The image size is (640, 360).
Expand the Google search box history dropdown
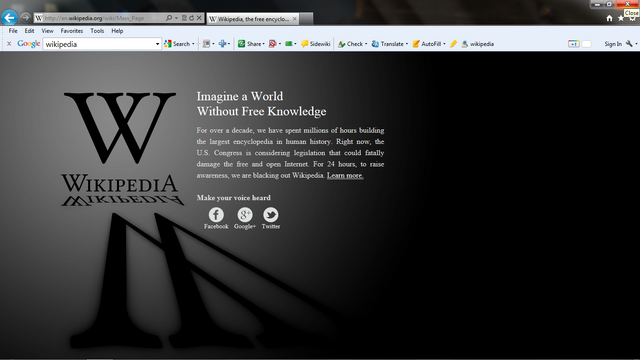[x=158, y=44]
